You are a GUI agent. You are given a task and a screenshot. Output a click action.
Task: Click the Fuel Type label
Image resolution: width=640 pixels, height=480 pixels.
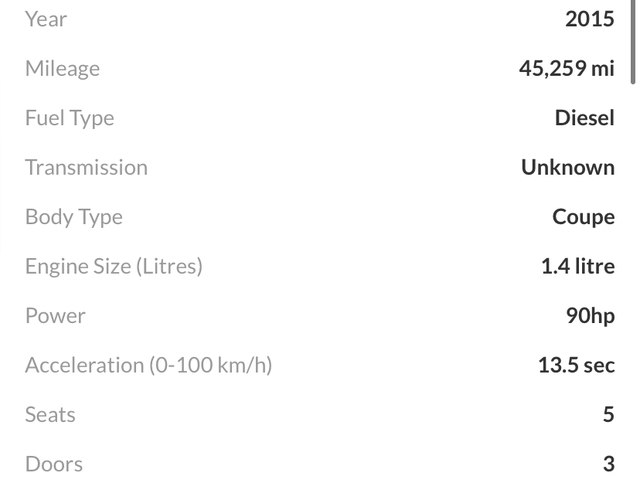[x=69, y=118]
